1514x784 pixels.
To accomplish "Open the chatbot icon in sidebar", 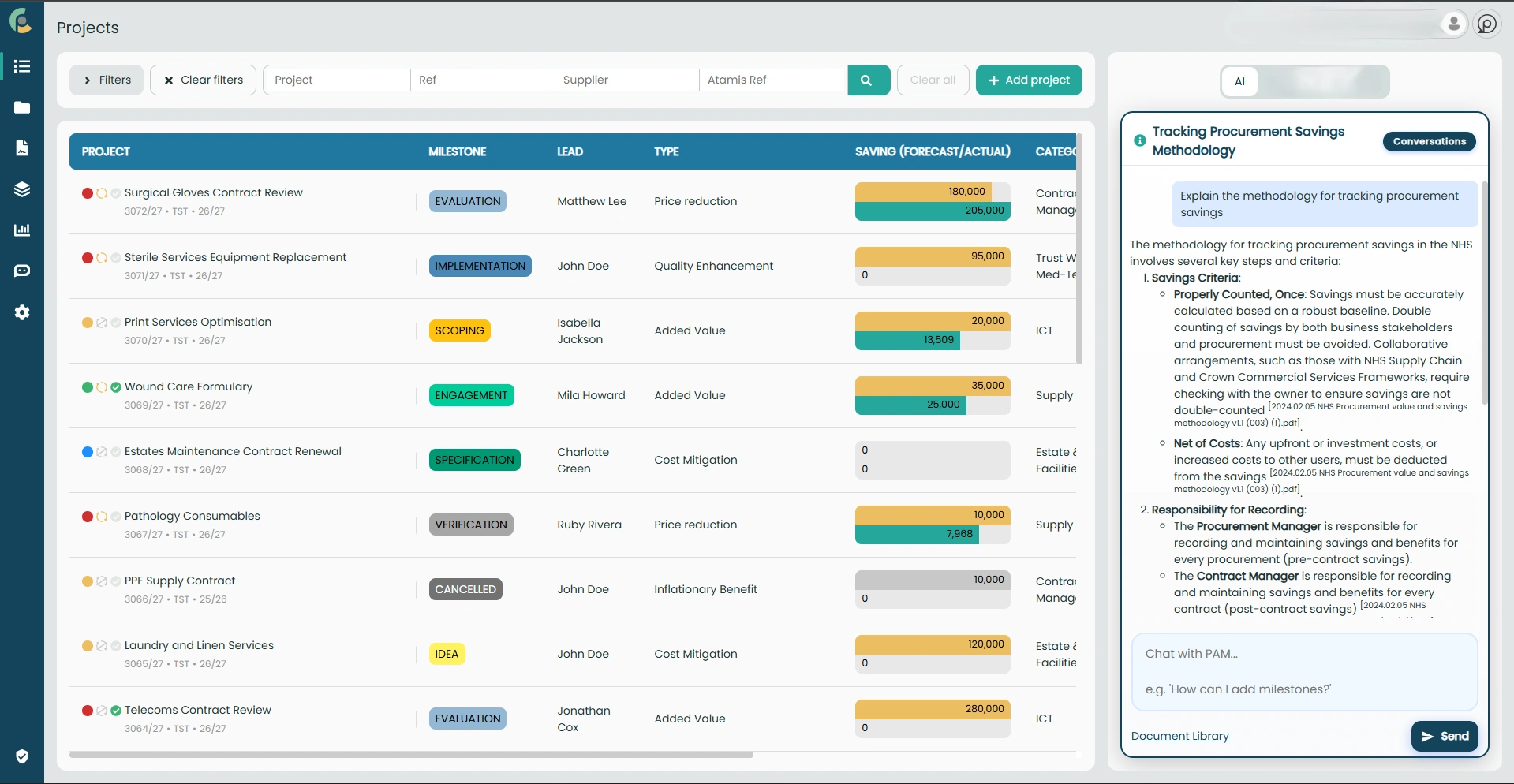I will (22, 271).
